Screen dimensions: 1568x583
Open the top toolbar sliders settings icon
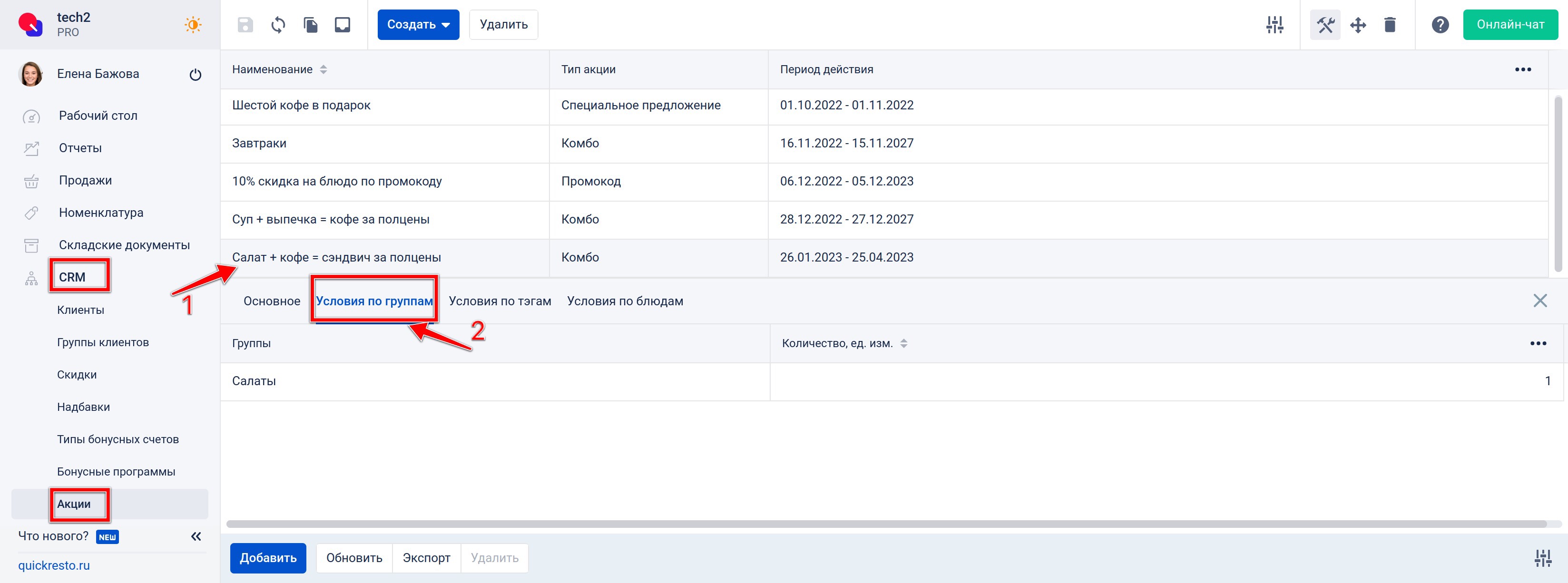(1274, 25)
